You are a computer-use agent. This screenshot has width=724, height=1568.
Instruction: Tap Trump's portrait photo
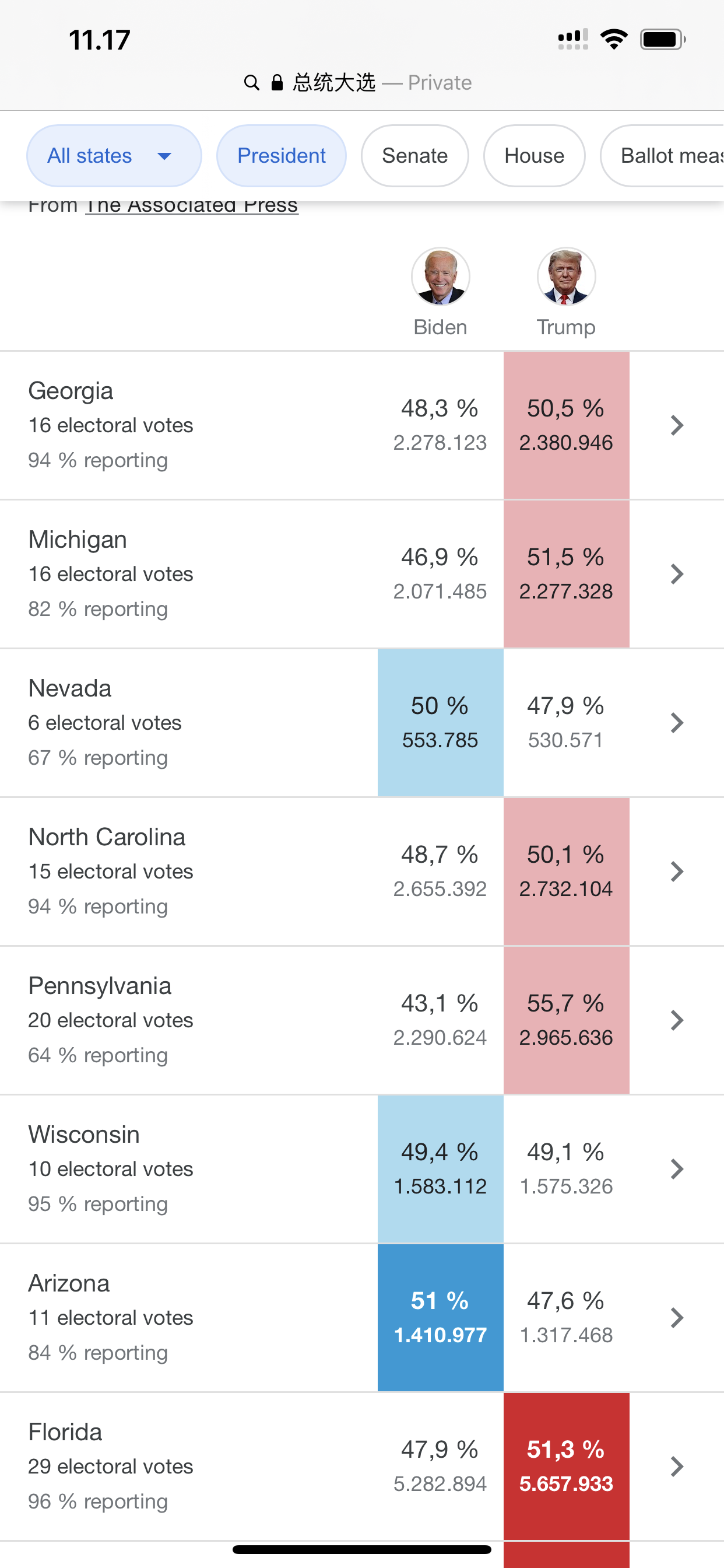(x=566, y=276)
